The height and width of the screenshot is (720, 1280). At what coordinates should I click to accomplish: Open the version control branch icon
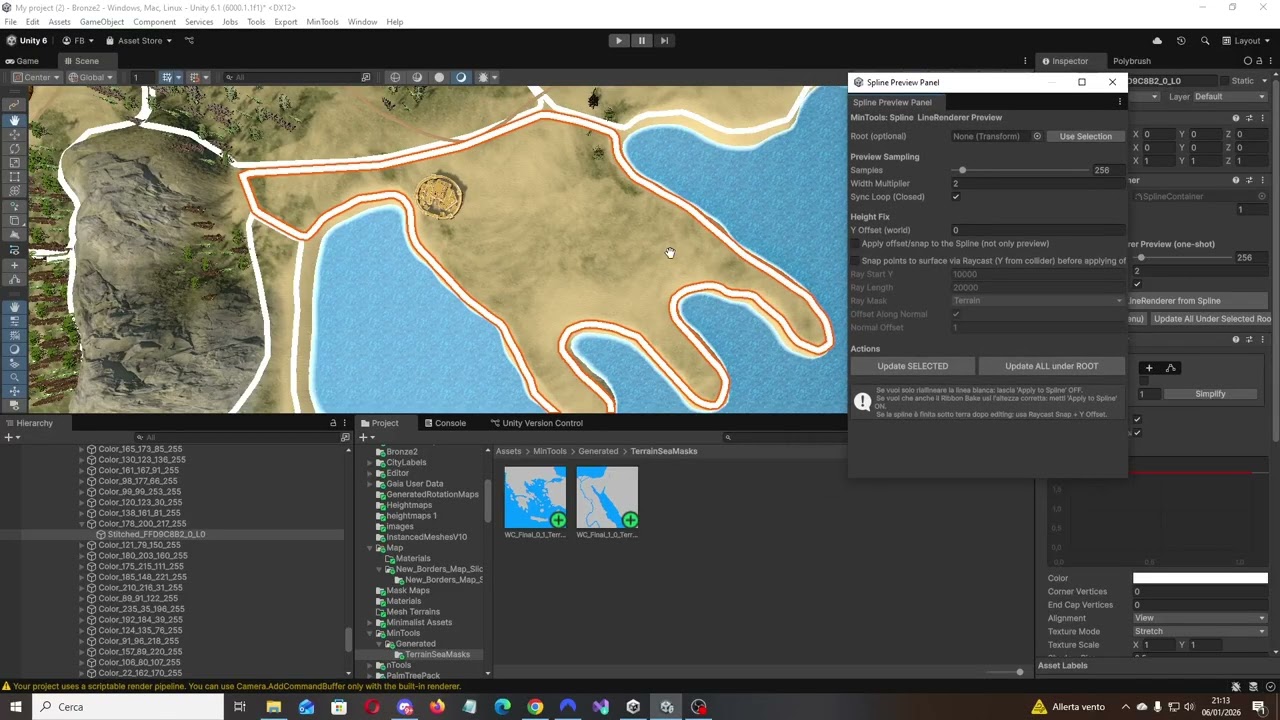pyautogui.click(x=189, y=41)
